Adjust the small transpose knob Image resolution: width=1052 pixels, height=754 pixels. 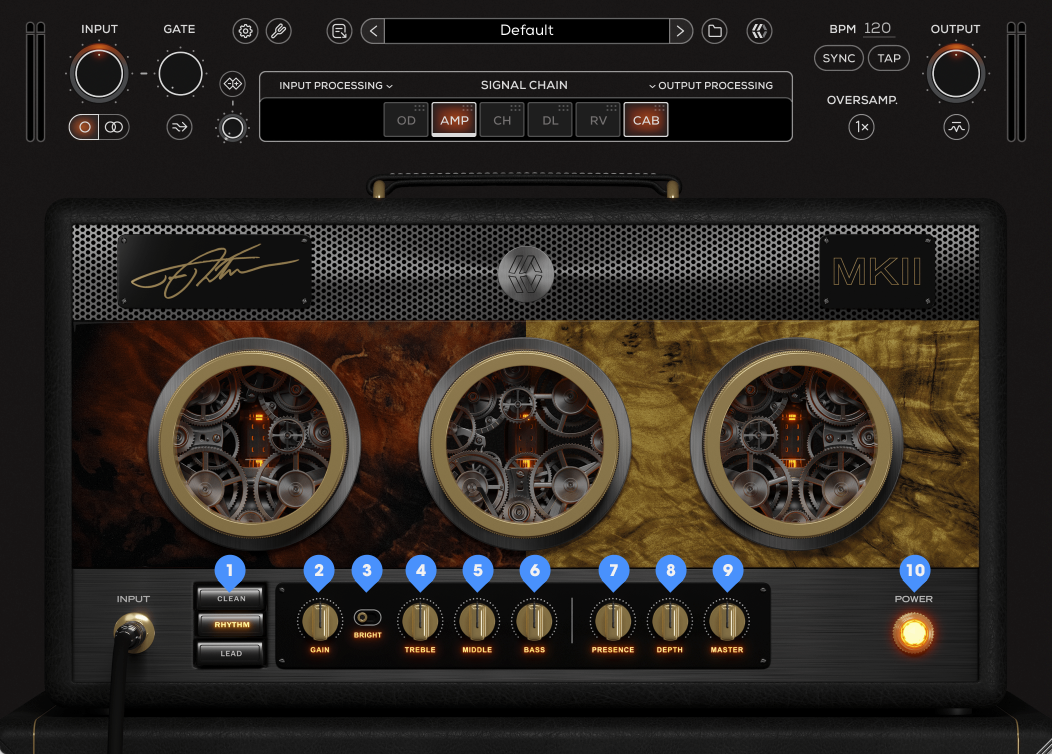click(232, 127)
